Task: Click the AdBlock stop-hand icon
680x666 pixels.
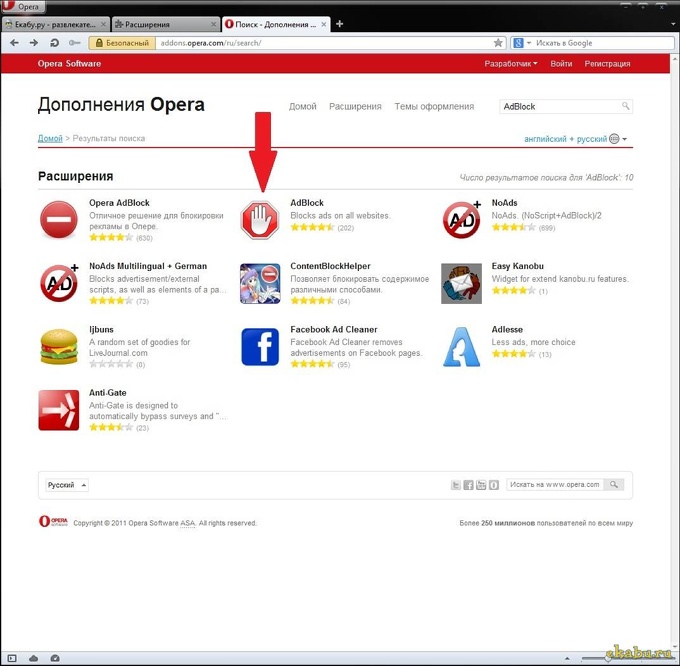Action: click(260, 220)
